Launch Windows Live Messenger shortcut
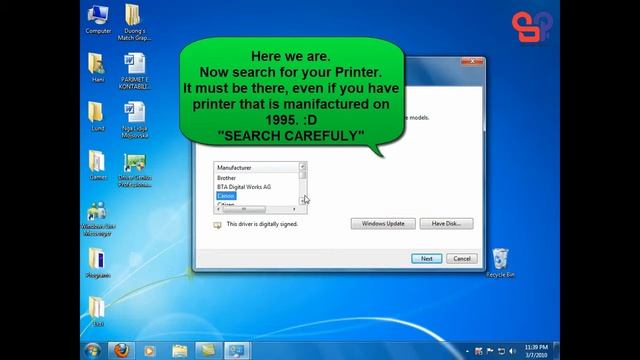Screen dimensions: 640x360 pyautogui.click(x=98, y=219)
